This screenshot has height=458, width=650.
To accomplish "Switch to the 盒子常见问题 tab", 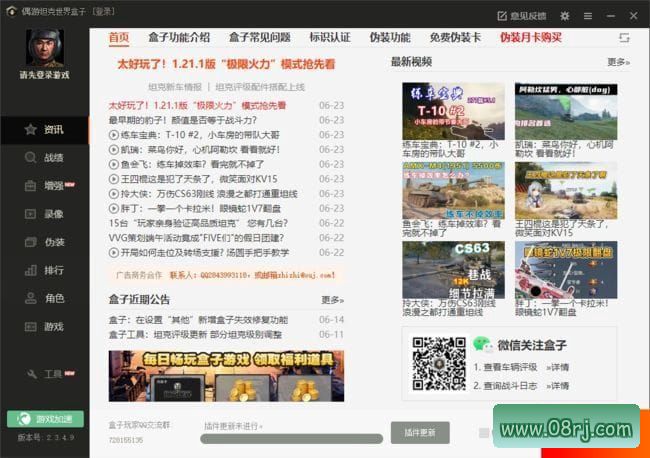I will [x=260, y=38].
